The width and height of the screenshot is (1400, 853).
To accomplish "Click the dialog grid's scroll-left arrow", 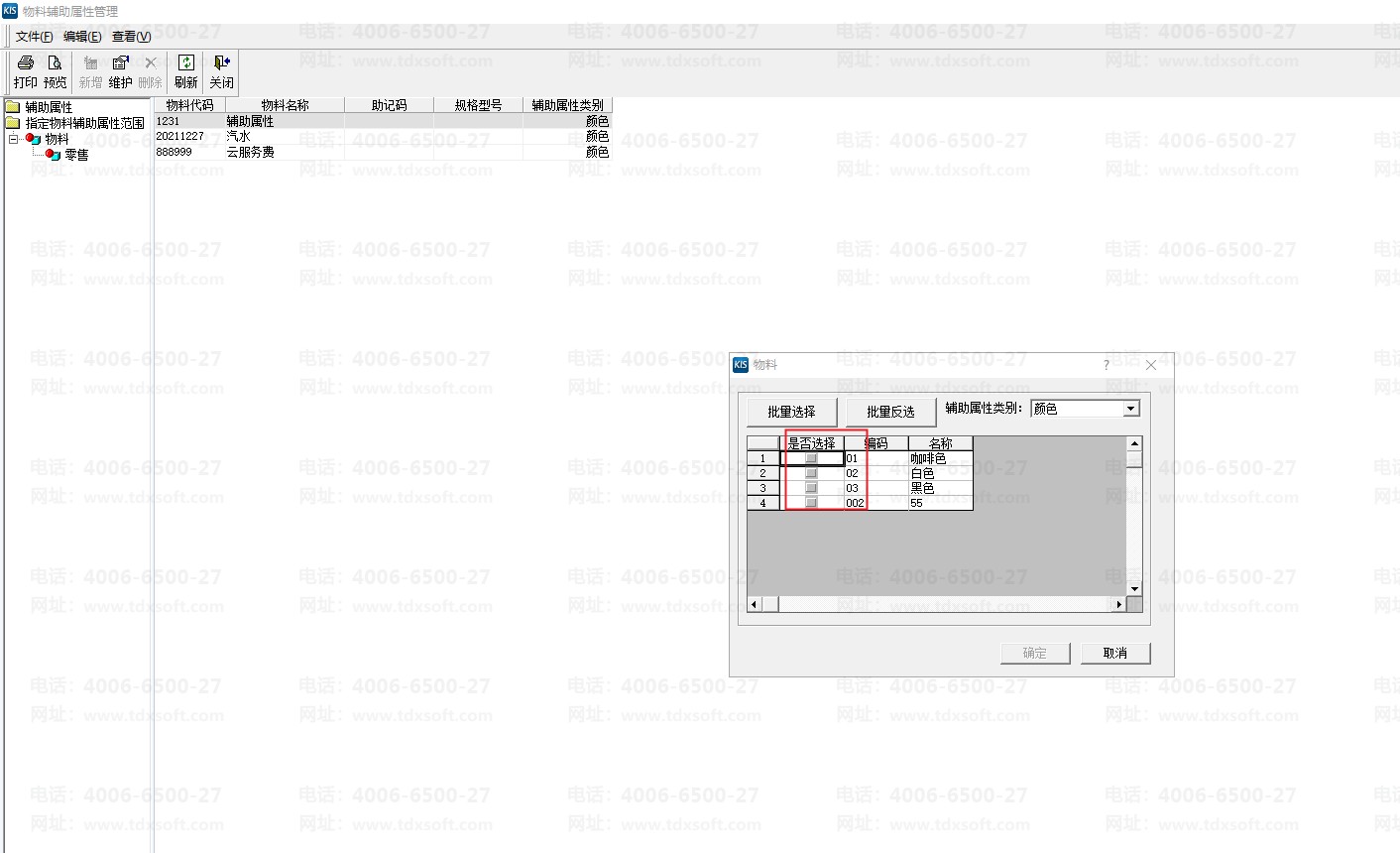I will click(755, 604).
